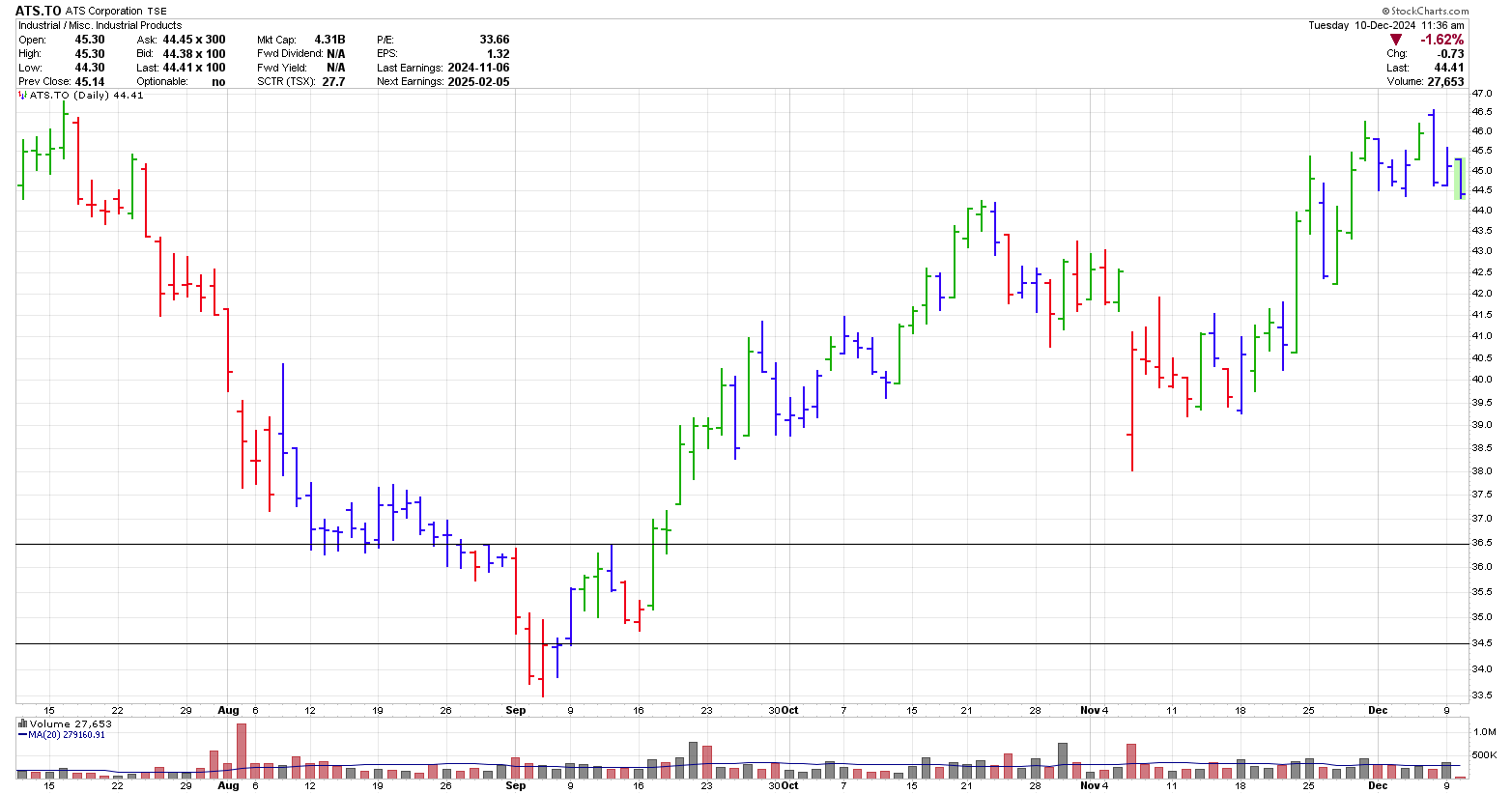Viewport: 1512px width, 794px height.
Task: Click the ATS.TO bold ticker title
Action: tap(39, 11)
